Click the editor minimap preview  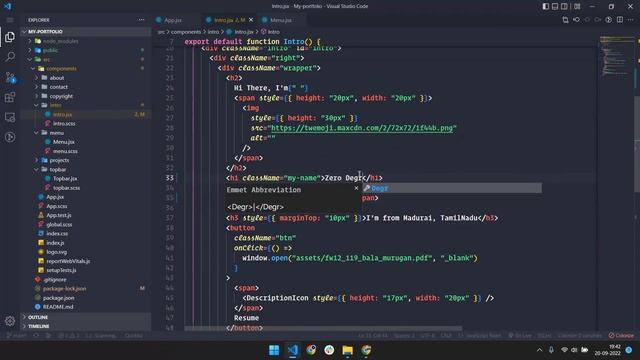pos(616,57)
